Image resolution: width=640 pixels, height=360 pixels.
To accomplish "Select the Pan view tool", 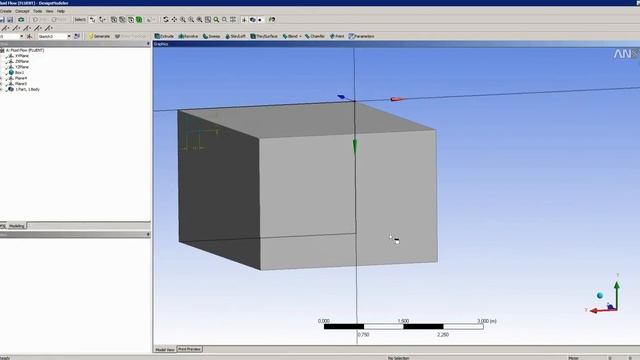I will (174, 20).
